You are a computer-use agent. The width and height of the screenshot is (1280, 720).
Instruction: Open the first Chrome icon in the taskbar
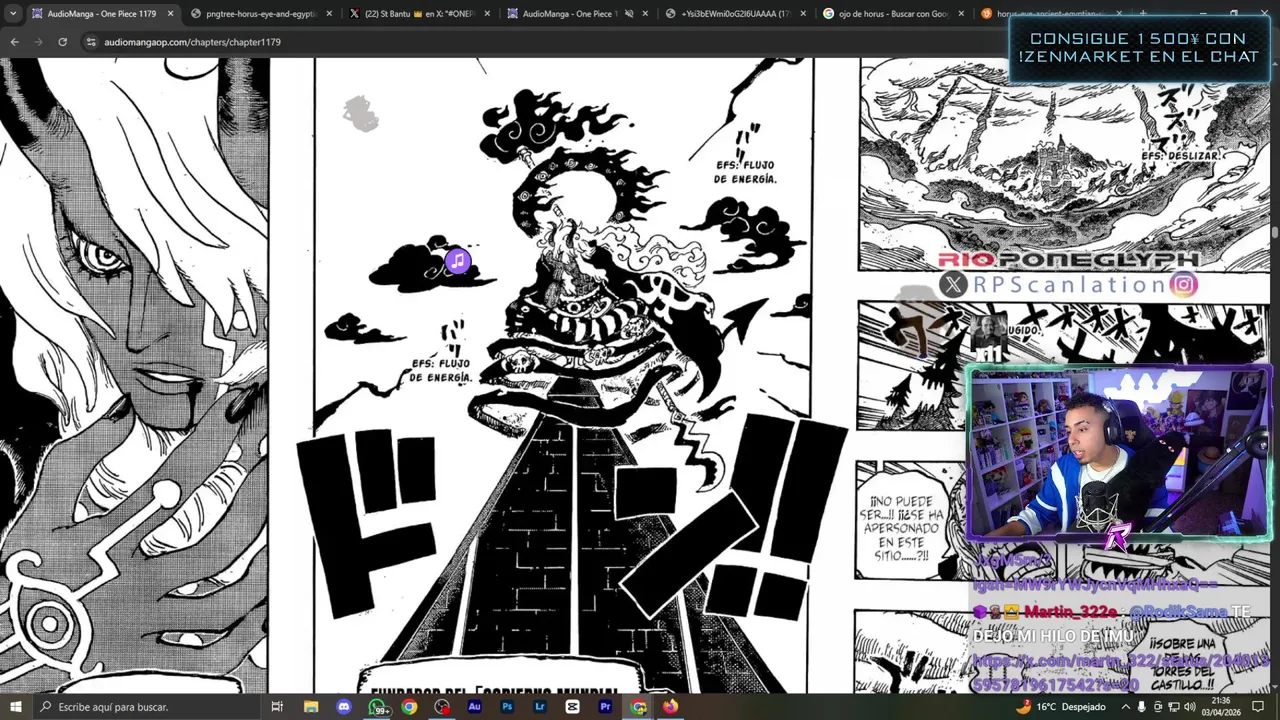pyautogui.click(x=409, y=707)
